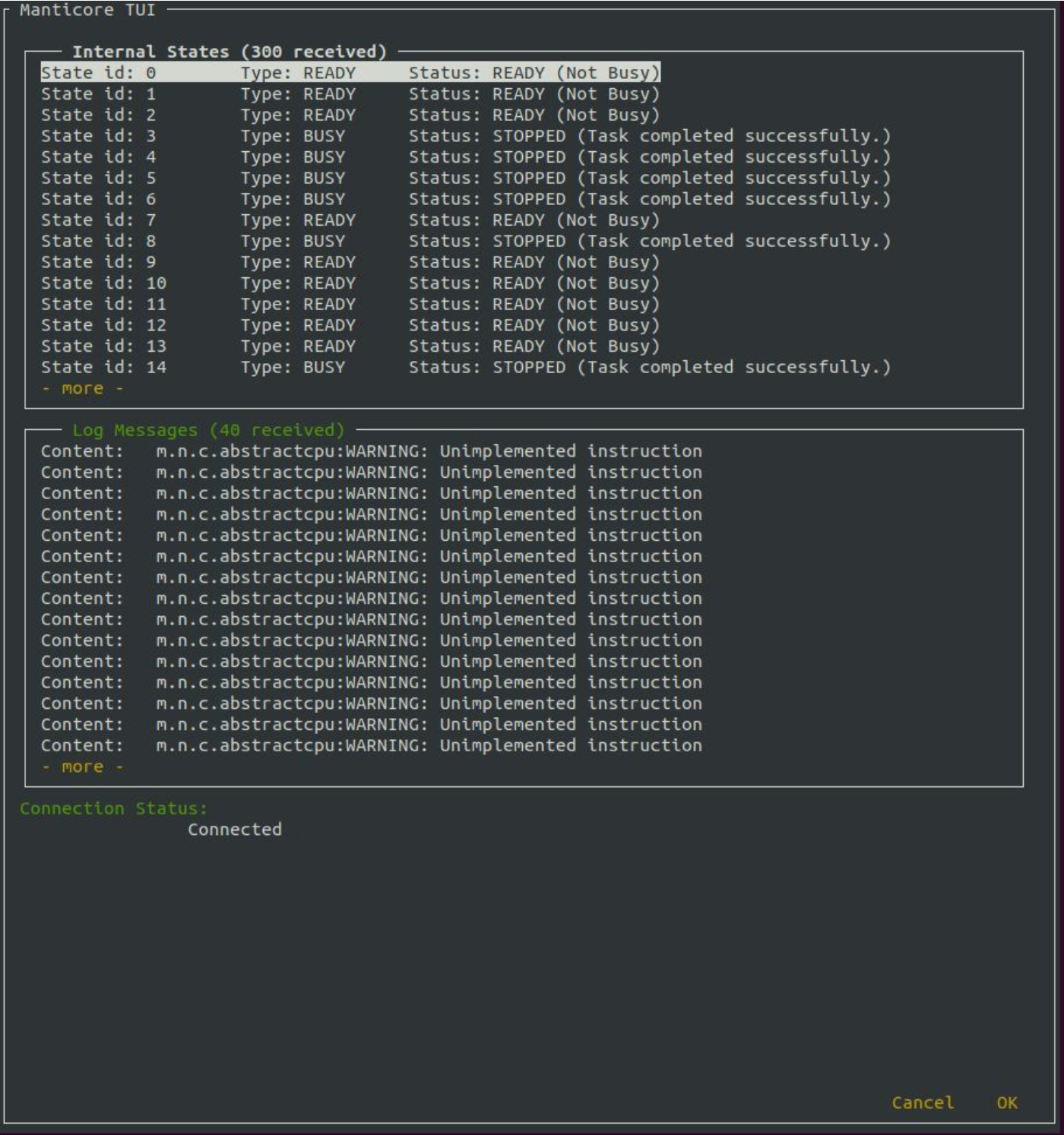Select State id: 10 row
1064x1135 pixels.
pos(350,283)
